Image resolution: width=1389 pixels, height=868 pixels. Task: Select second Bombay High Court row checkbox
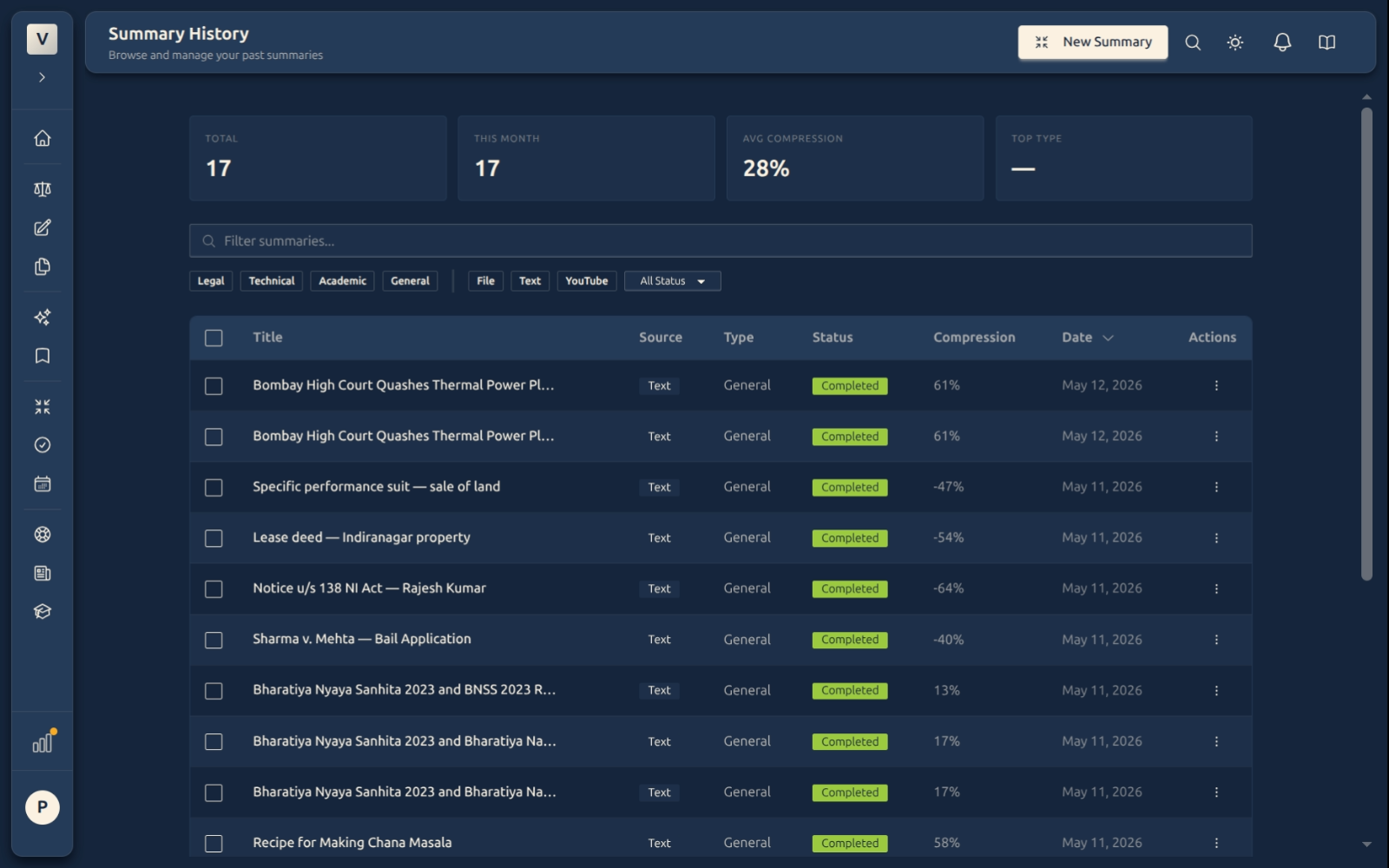[x=214, y=437]
